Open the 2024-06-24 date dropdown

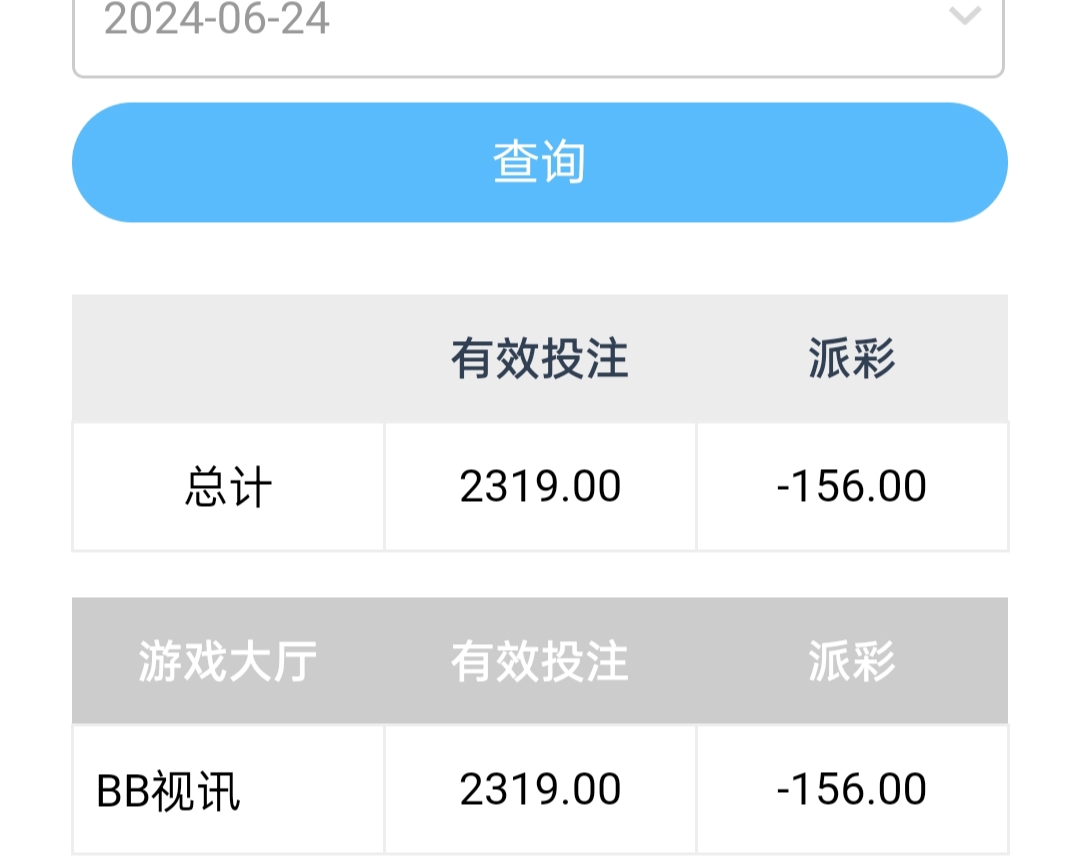pyautogui.click(x=538, y=30)
